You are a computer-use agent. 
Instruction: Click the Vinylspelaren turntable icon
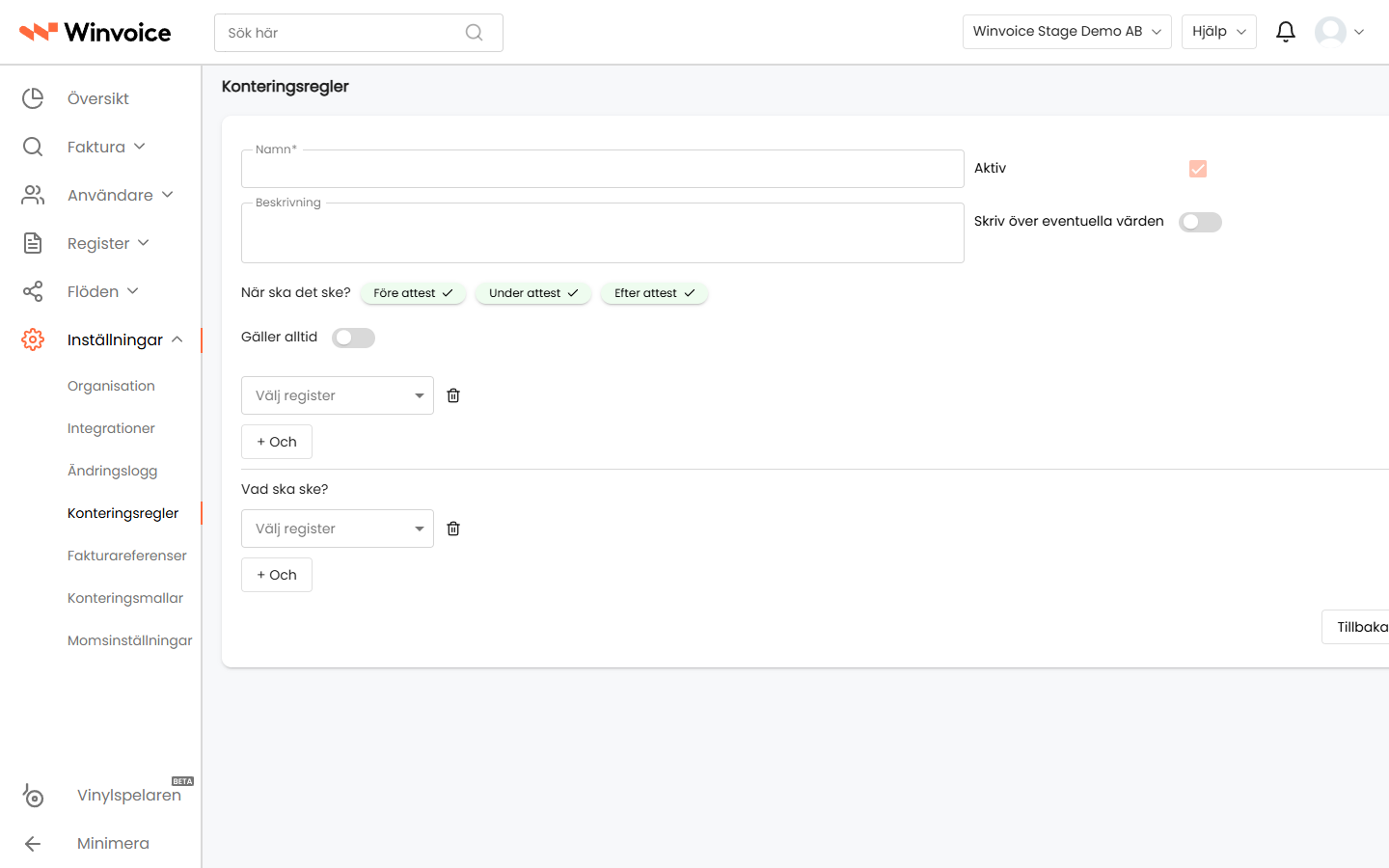(x=33, y=795)
